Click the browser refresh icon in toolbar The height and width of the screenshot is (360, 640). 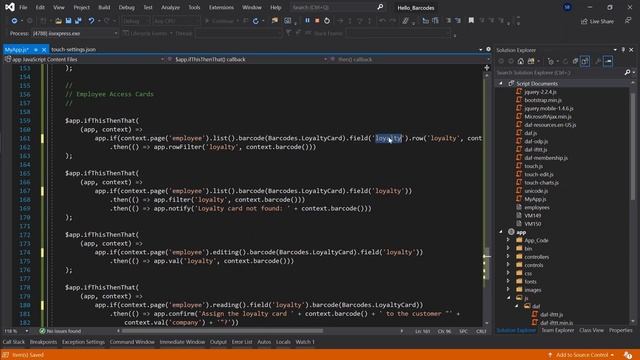tap(256, 21)
